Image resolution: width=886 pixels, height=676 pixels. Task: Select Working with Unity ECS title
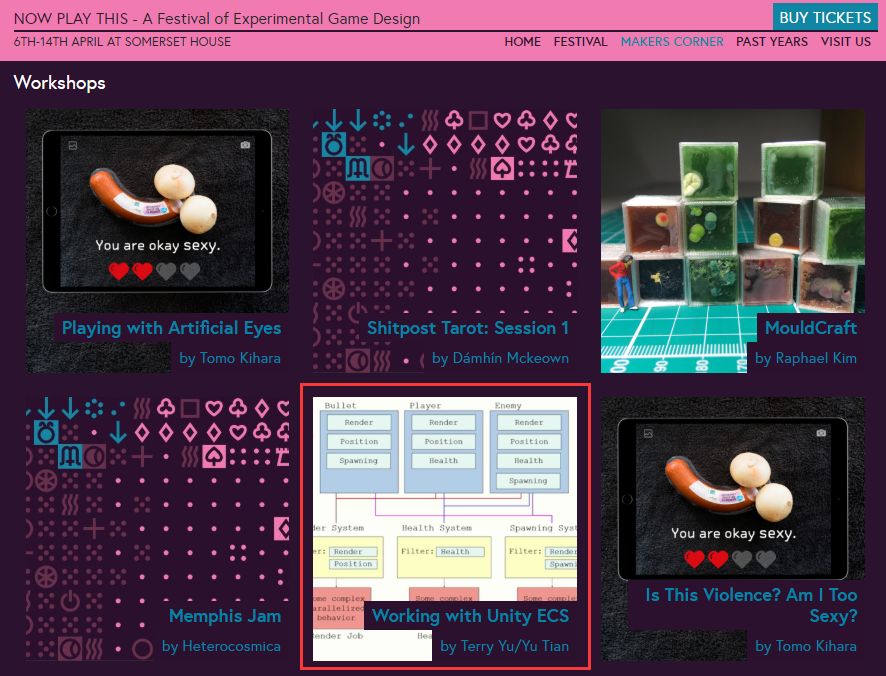[470, 616]
